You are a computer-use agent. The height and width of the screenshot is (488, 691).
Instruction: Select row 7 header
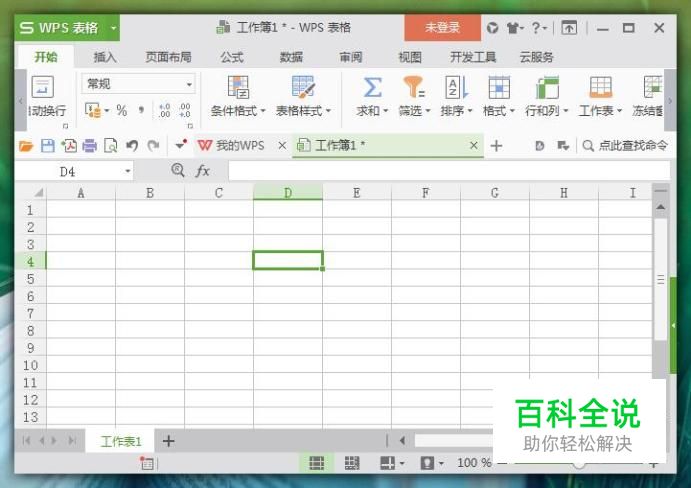coord(30,313)
